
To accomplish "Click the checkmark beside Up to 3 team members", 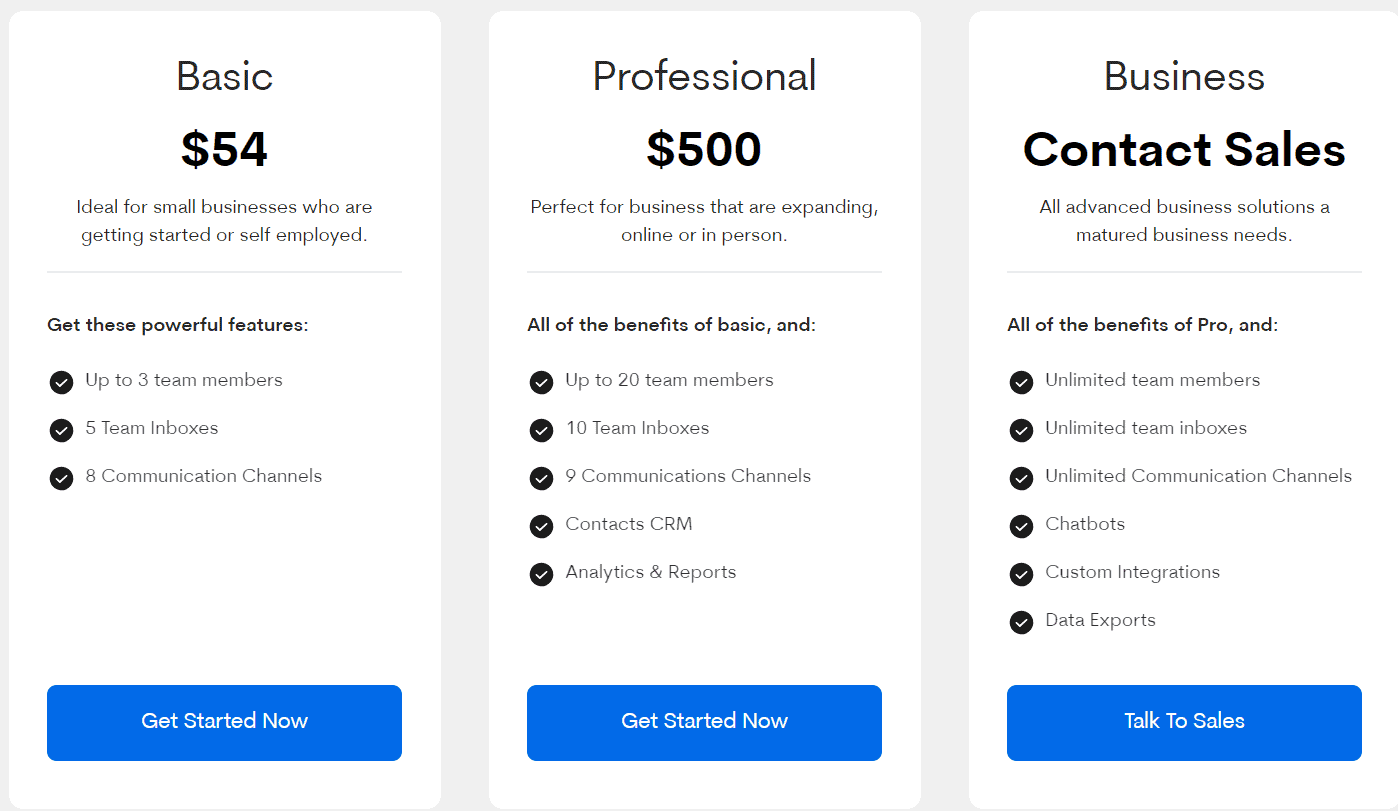I will (x=61, y=382).
